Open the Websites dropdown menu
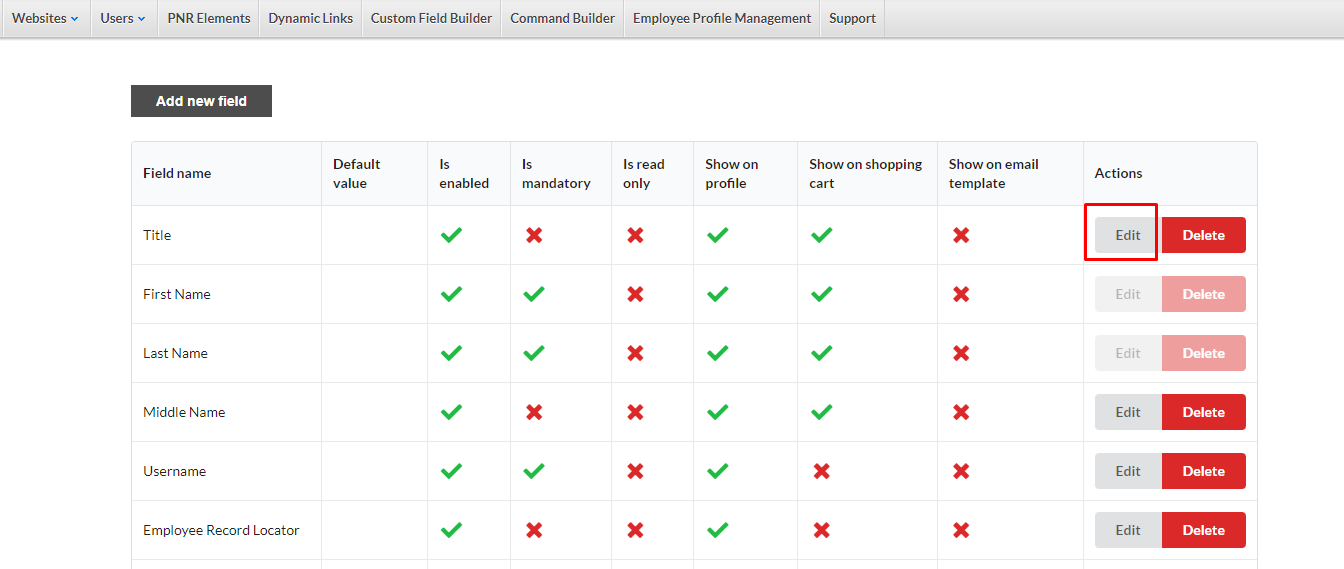This screenshot has height=569, width=1344. point(45,18)
